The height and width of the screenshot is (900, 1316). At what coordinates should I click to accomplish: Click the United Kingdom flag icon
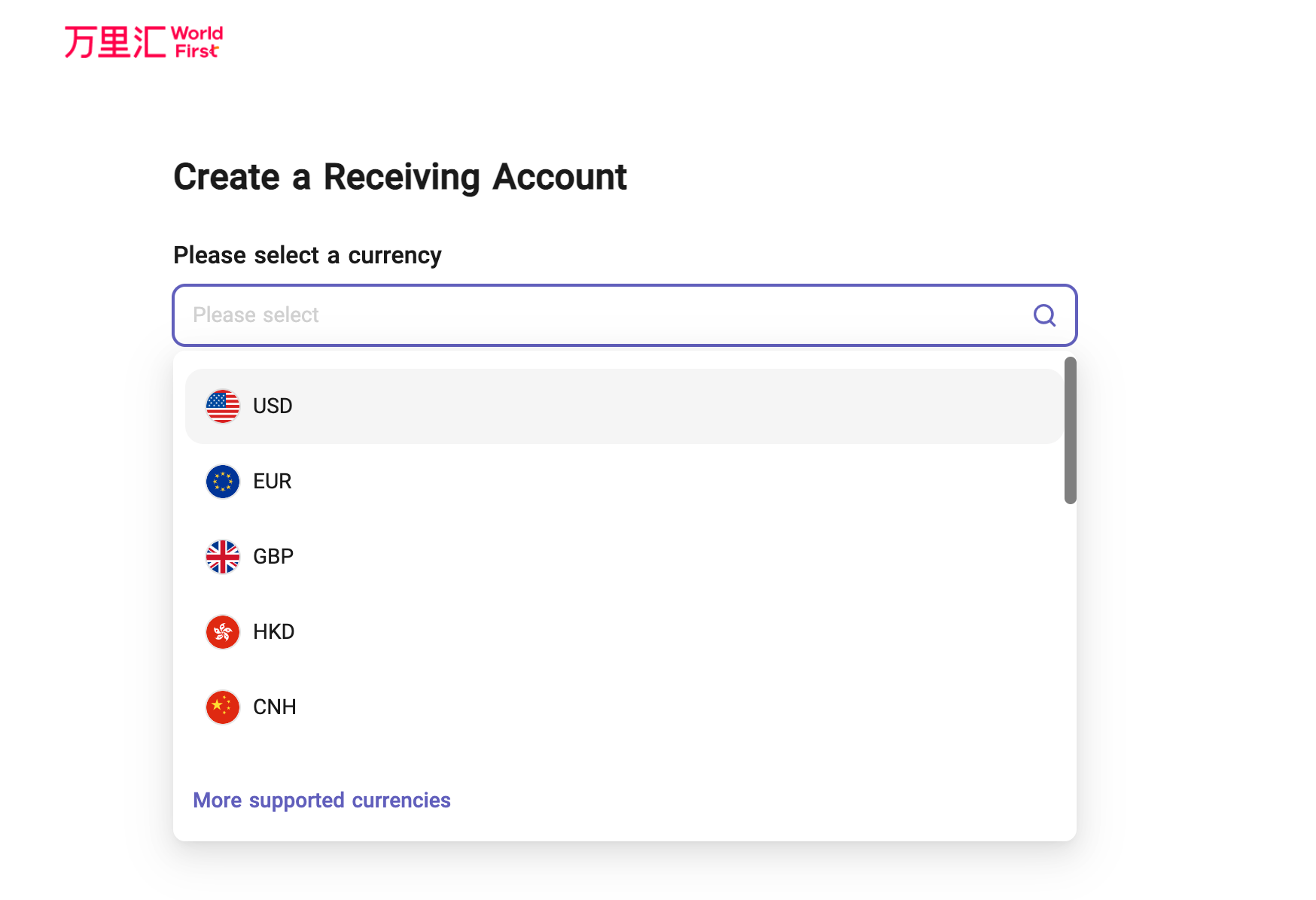click(x=223, y=557)
